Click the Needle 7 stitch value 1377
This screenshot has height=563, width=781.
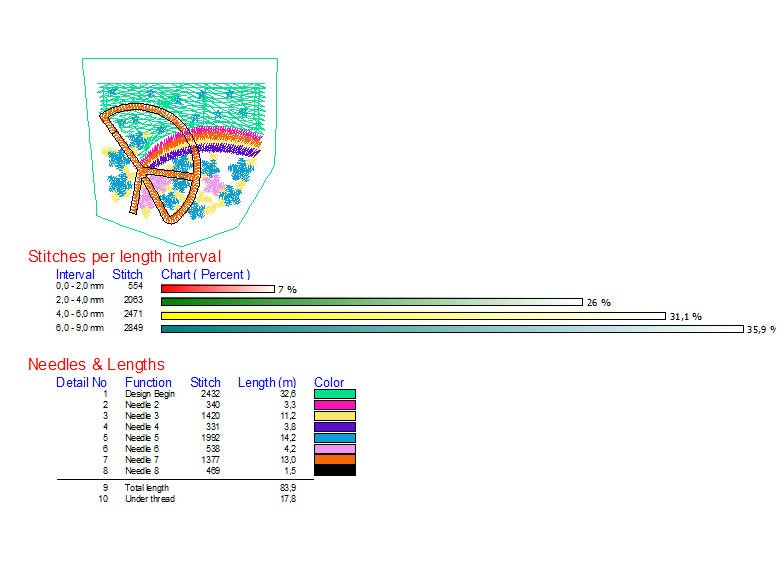[x=211, y=460]
